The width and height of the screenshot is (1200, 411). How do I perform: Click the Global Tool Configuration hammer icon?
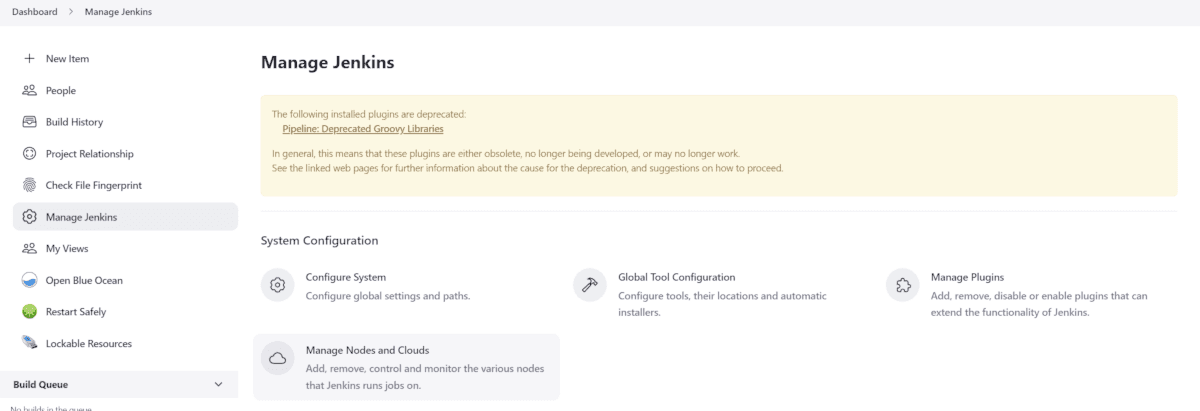pyautogui.click(x=590, y=285)
